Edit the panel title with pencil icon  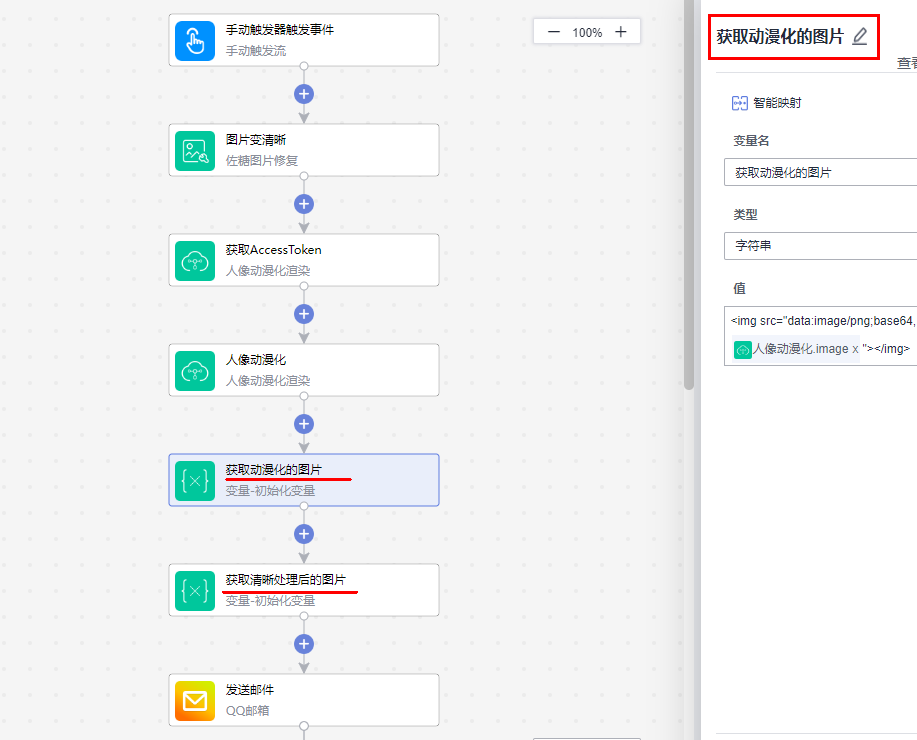(860, 37)
